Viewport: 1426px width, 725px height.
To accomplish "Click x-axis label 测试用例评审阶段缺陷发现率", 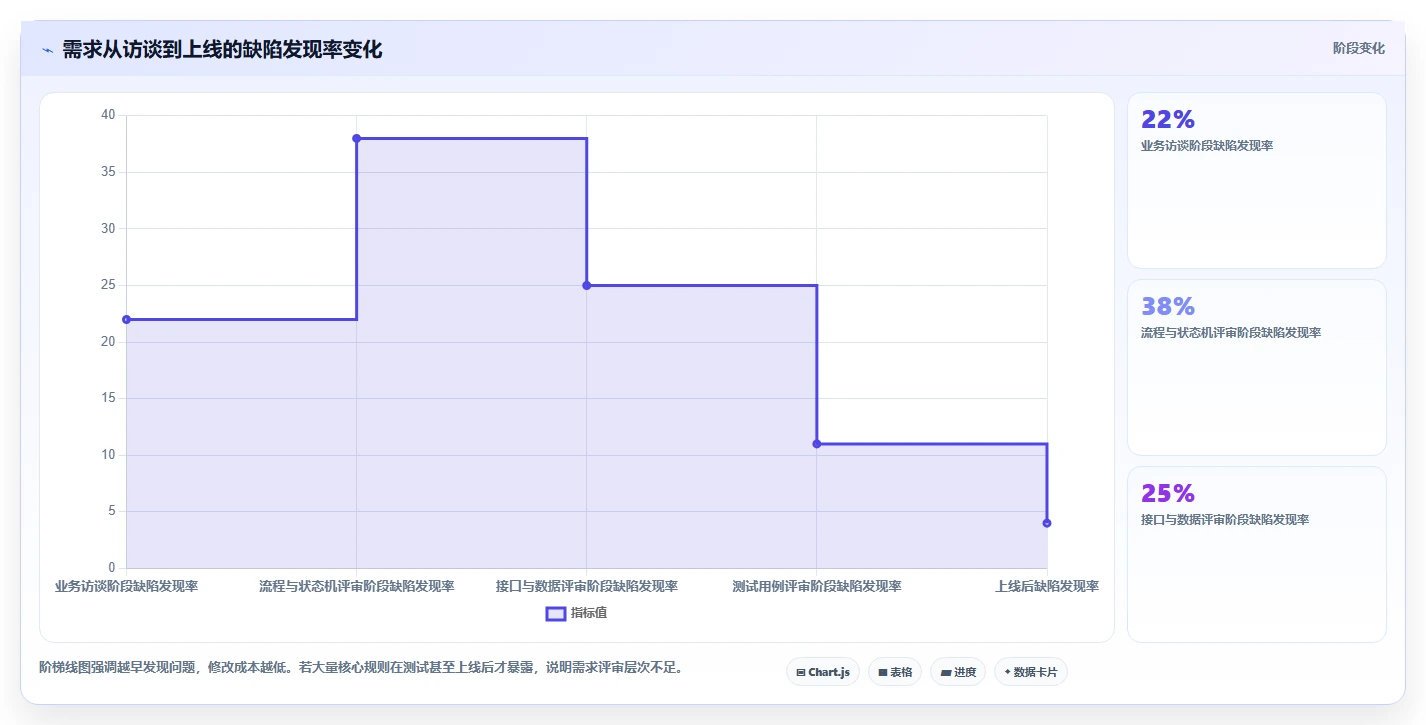I will [x=817, y=586].
